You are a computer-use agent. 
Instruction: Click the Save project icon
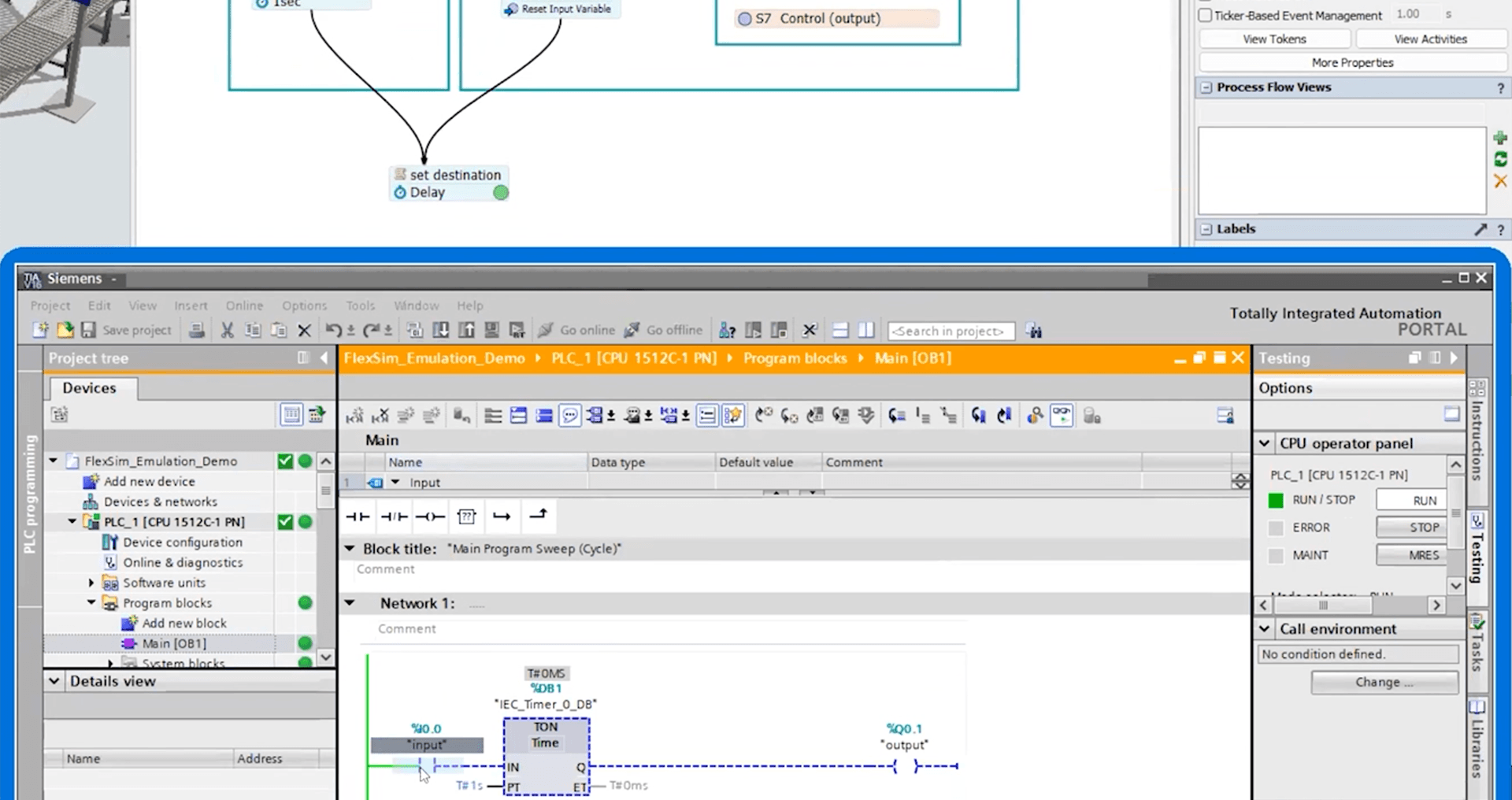pyautogui.click(x=89, y=330)
